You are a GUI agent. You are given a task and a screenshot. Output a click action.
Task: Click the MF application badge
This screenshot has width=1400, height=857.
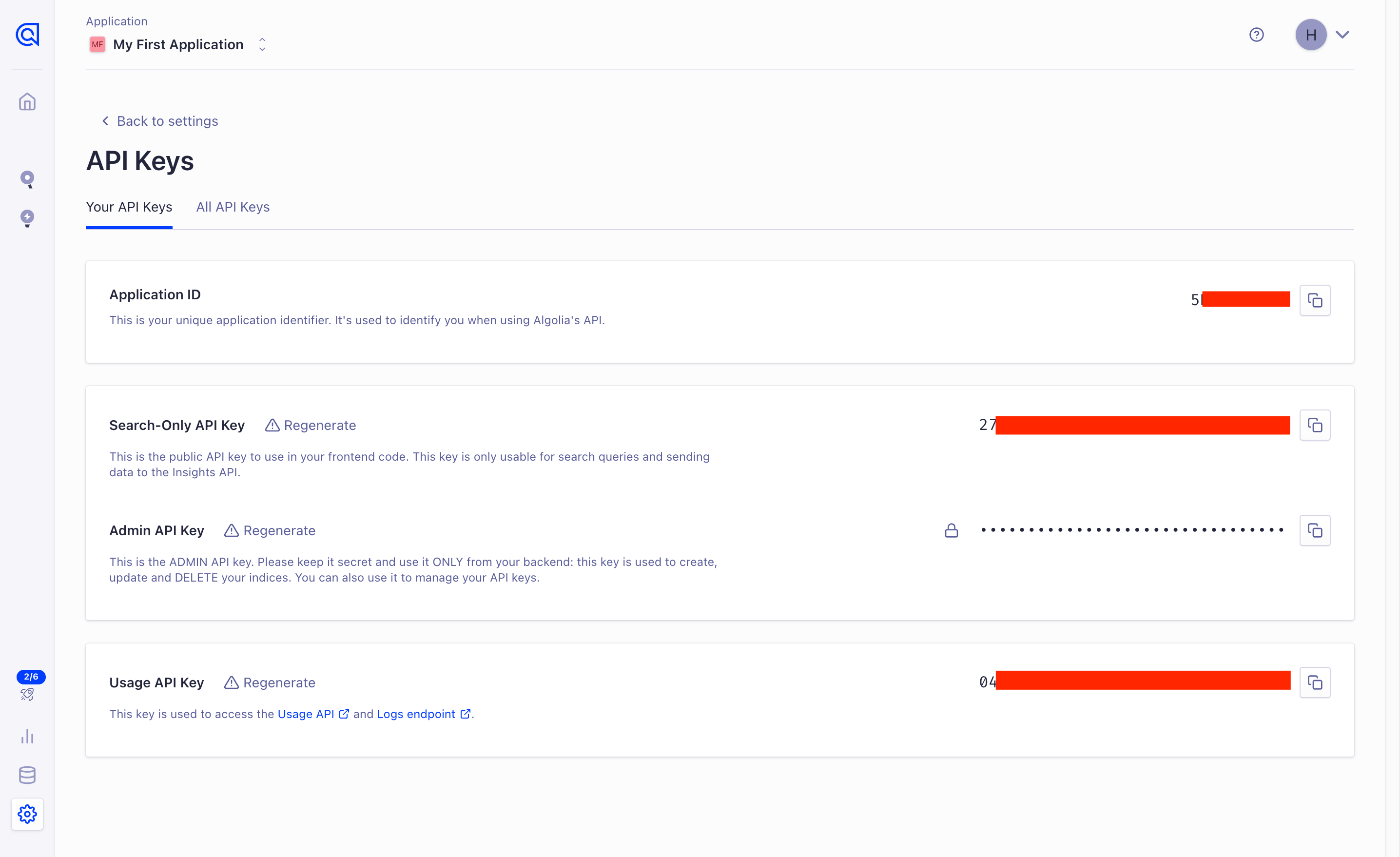[97, 44]
